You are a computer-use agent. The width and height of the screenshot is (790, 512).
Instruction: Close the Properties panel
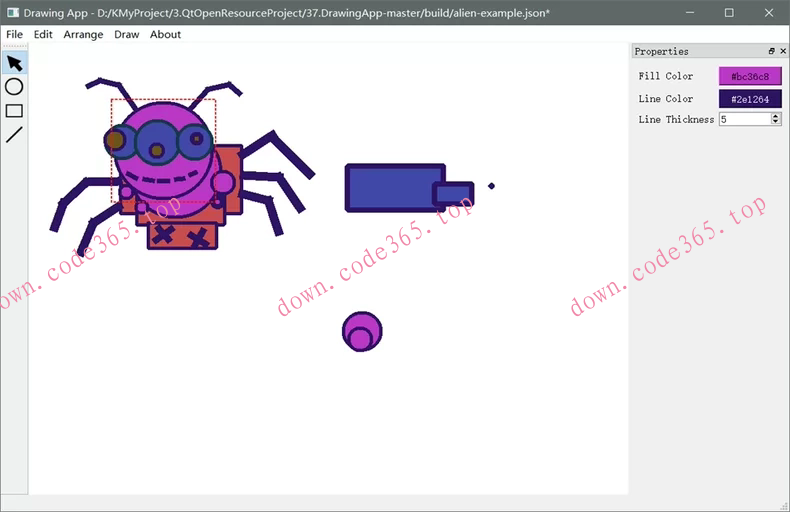coord(782,51)
